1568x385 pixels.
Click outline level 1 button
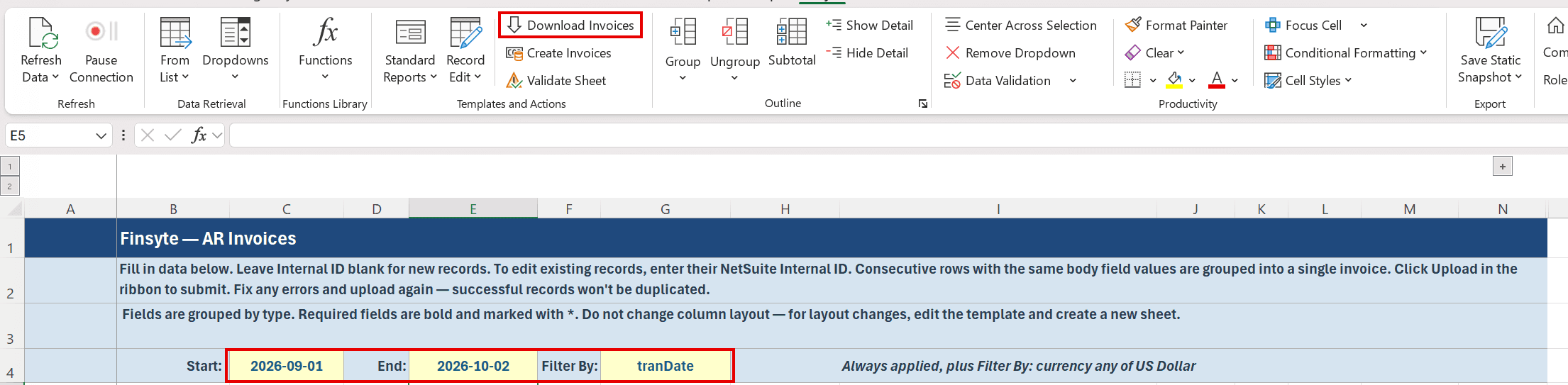[10, 167]
